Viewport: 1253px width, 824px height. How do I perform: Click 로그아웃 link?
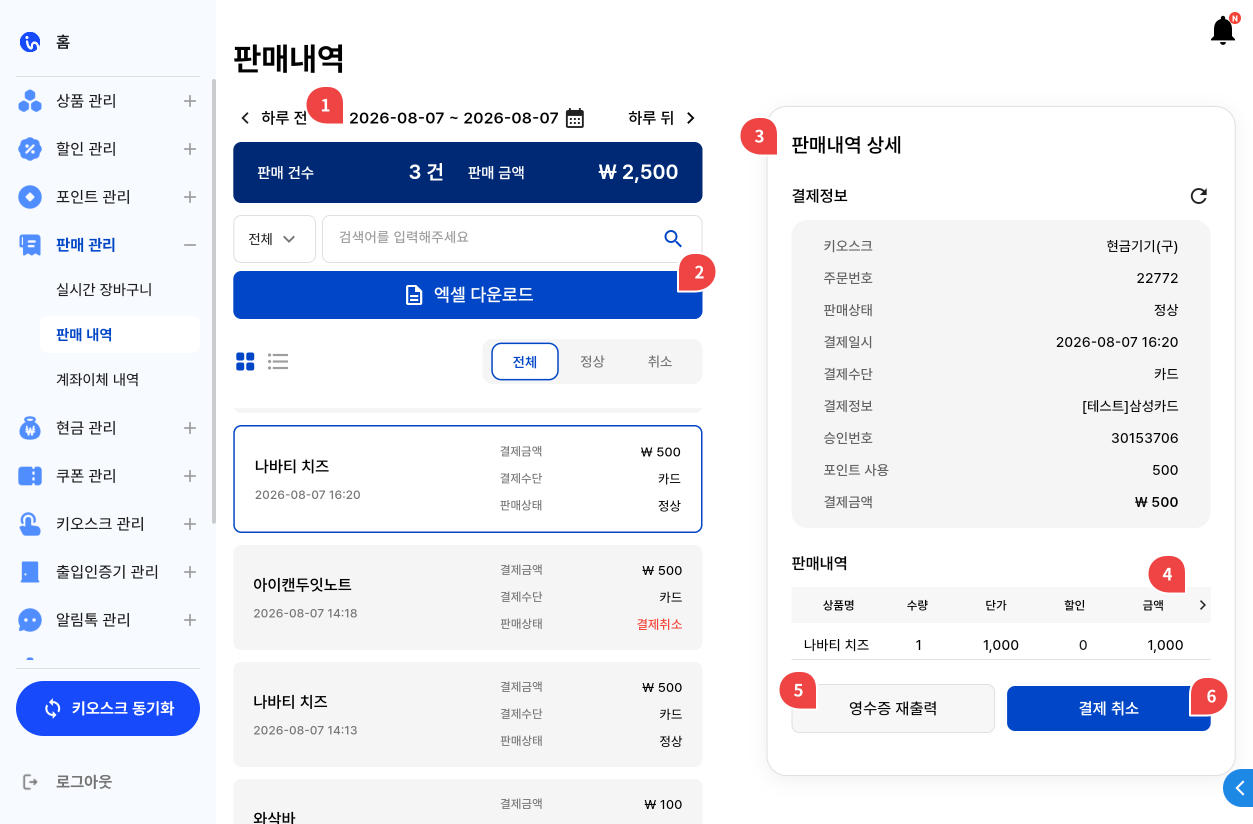click(84, 781)
